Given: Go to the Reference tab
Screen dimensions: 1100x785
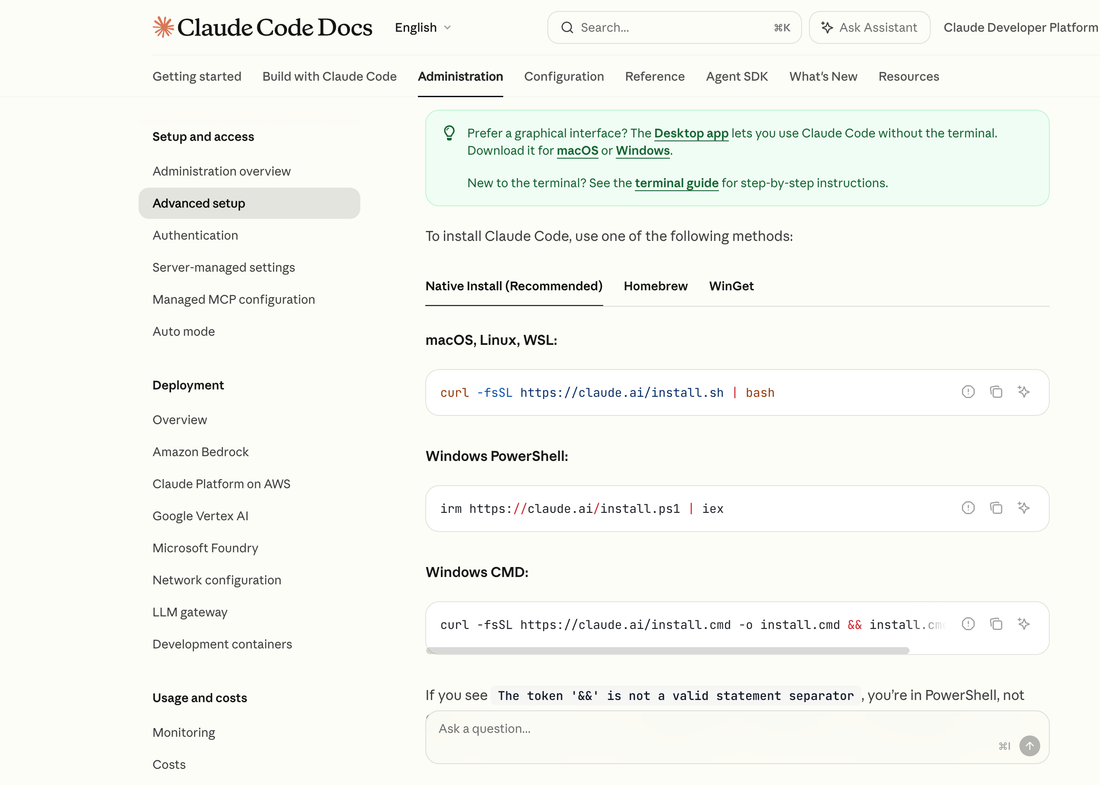Looking at the screenshot, I should 655,76.
